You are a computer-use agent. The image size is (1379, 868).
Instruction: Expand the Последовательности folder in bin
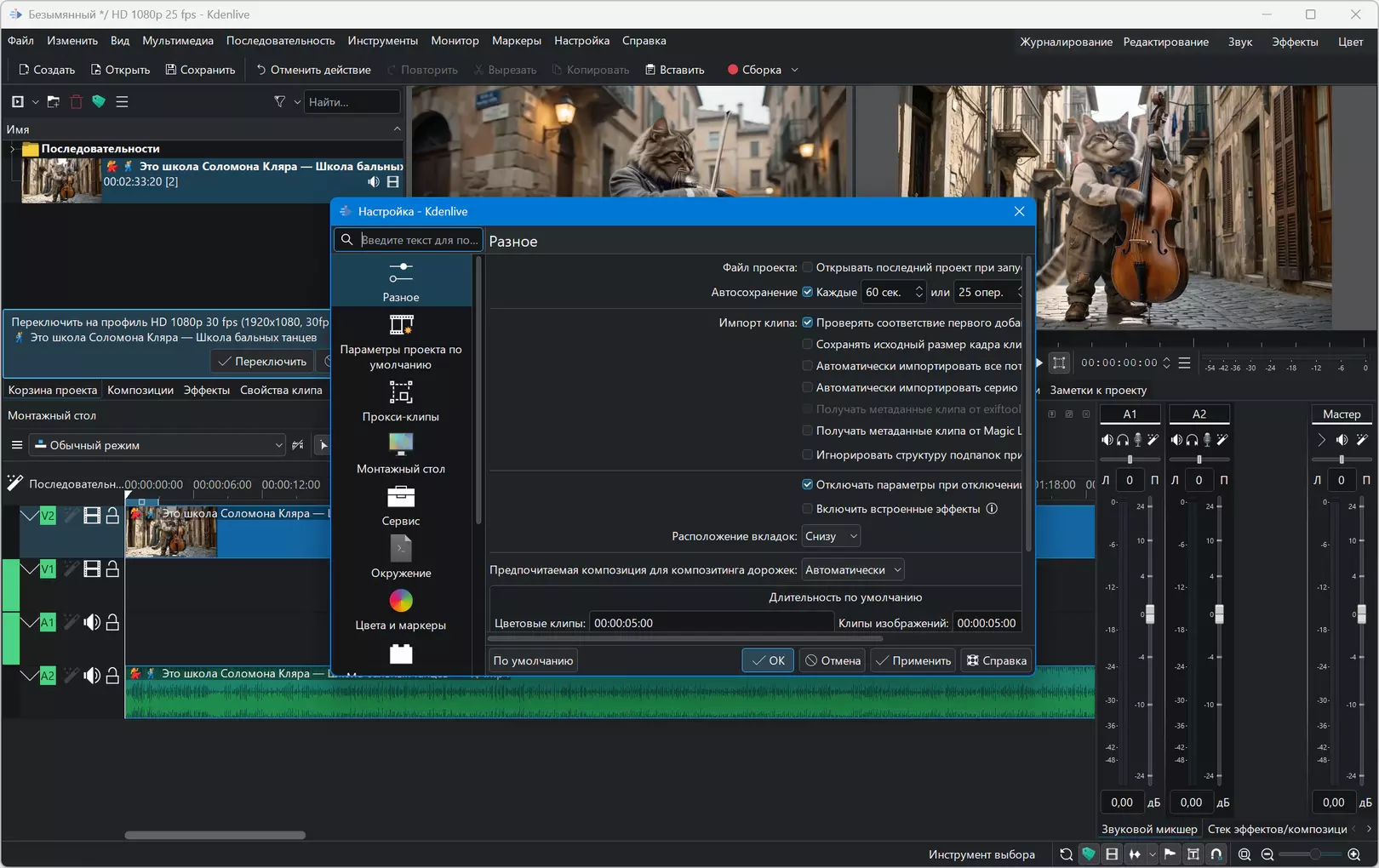pos(12,149)
